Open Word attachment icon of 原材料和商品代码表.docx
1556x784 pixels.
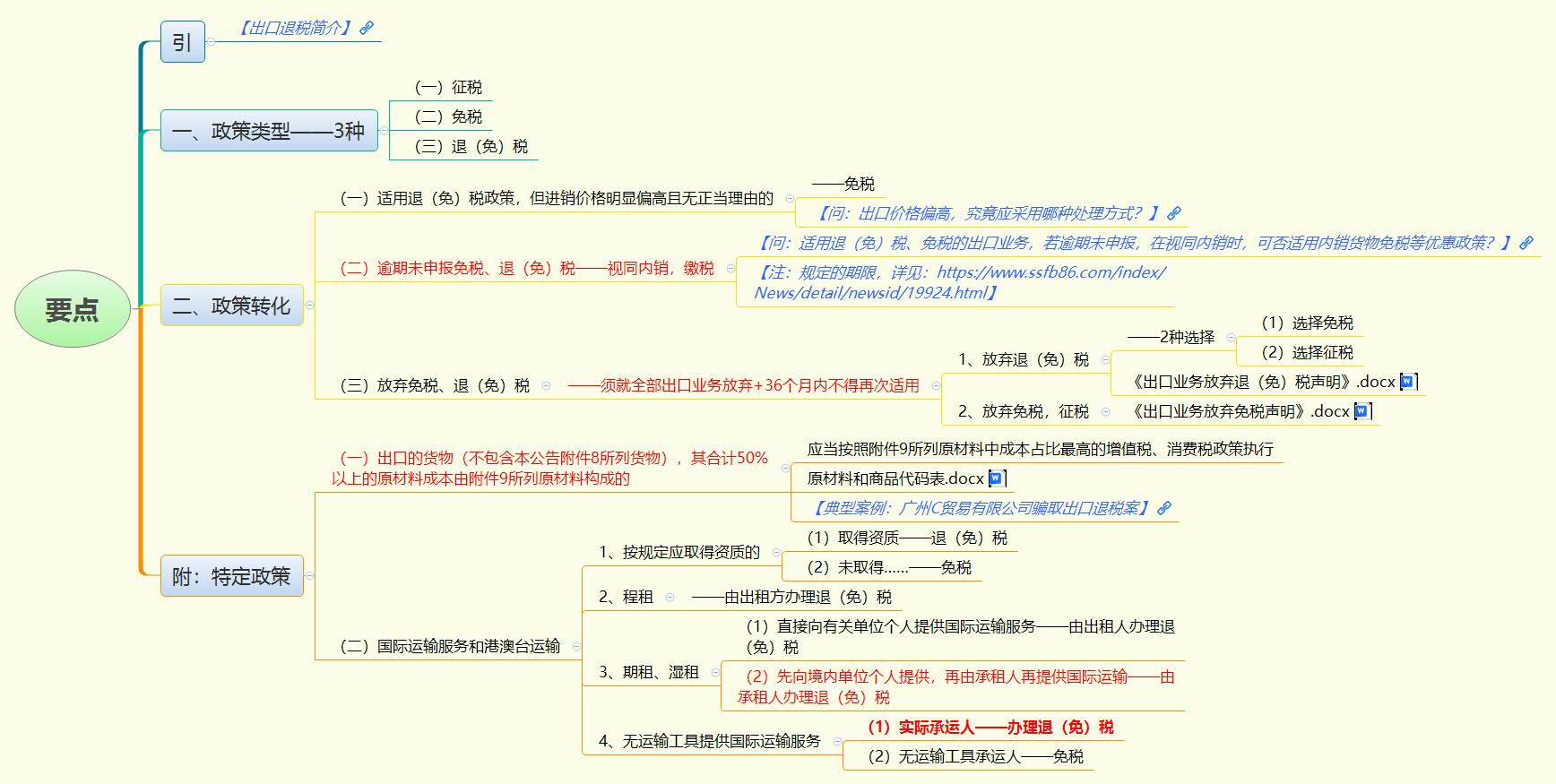[996, 478]
